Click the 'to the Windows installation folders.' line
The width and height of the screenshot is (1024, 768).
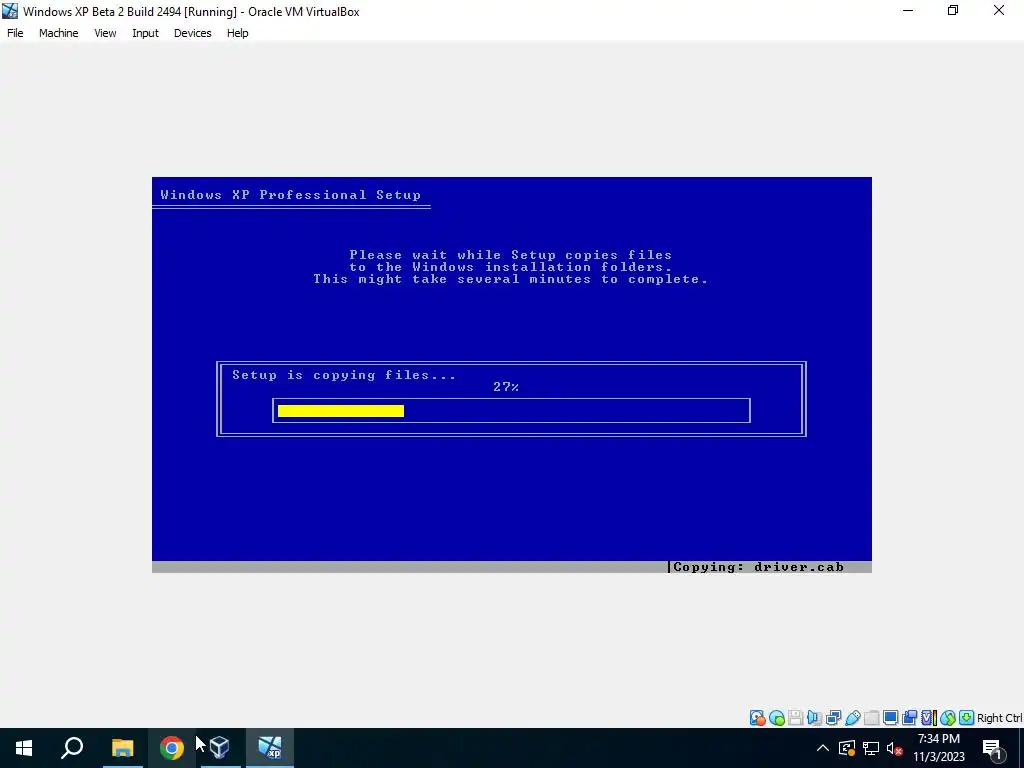[x=511, y=266]
